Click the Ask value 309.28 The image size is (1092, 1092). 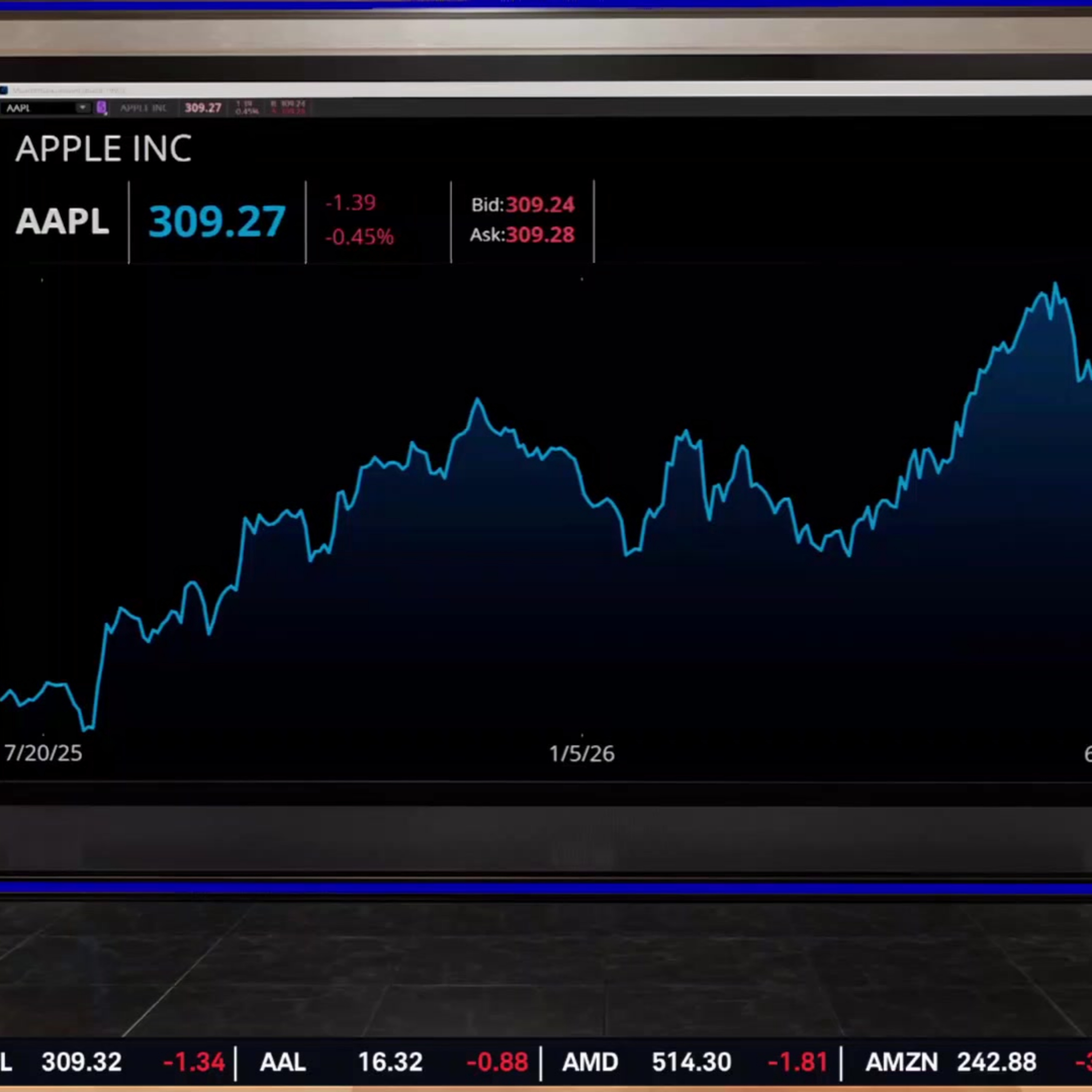coord(540,234)
